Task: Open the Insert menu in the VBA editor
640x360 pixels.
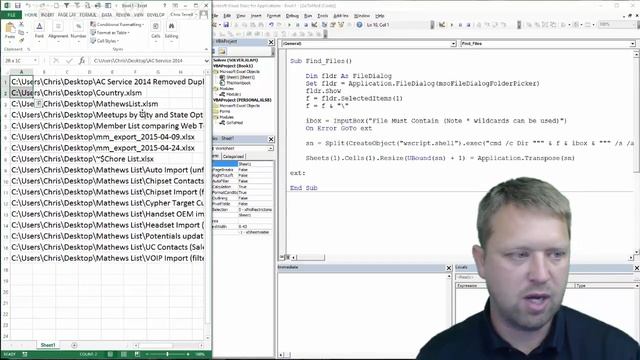Action: [x=256, y=16]
